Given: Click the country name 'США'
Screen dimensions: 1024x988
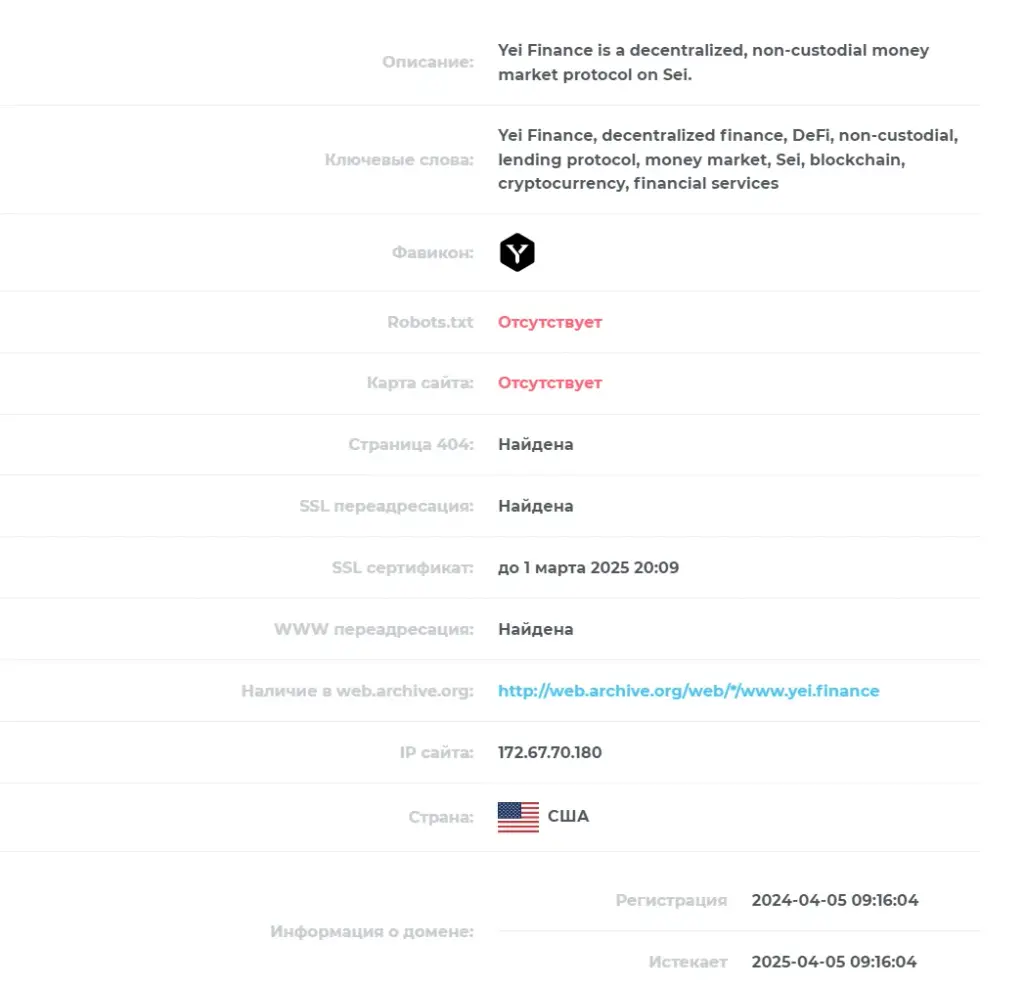Looking at the screenshot, I should [568, 816].
